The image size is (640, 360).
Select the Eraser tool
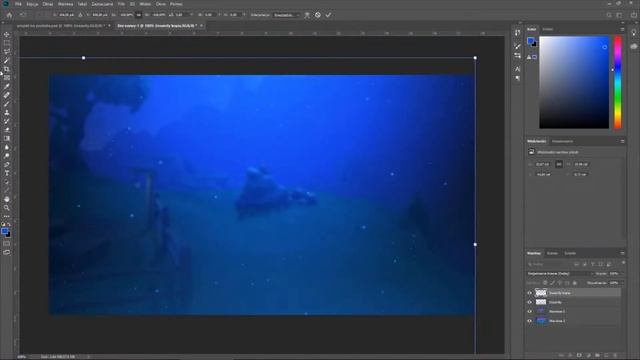(7, 130)
